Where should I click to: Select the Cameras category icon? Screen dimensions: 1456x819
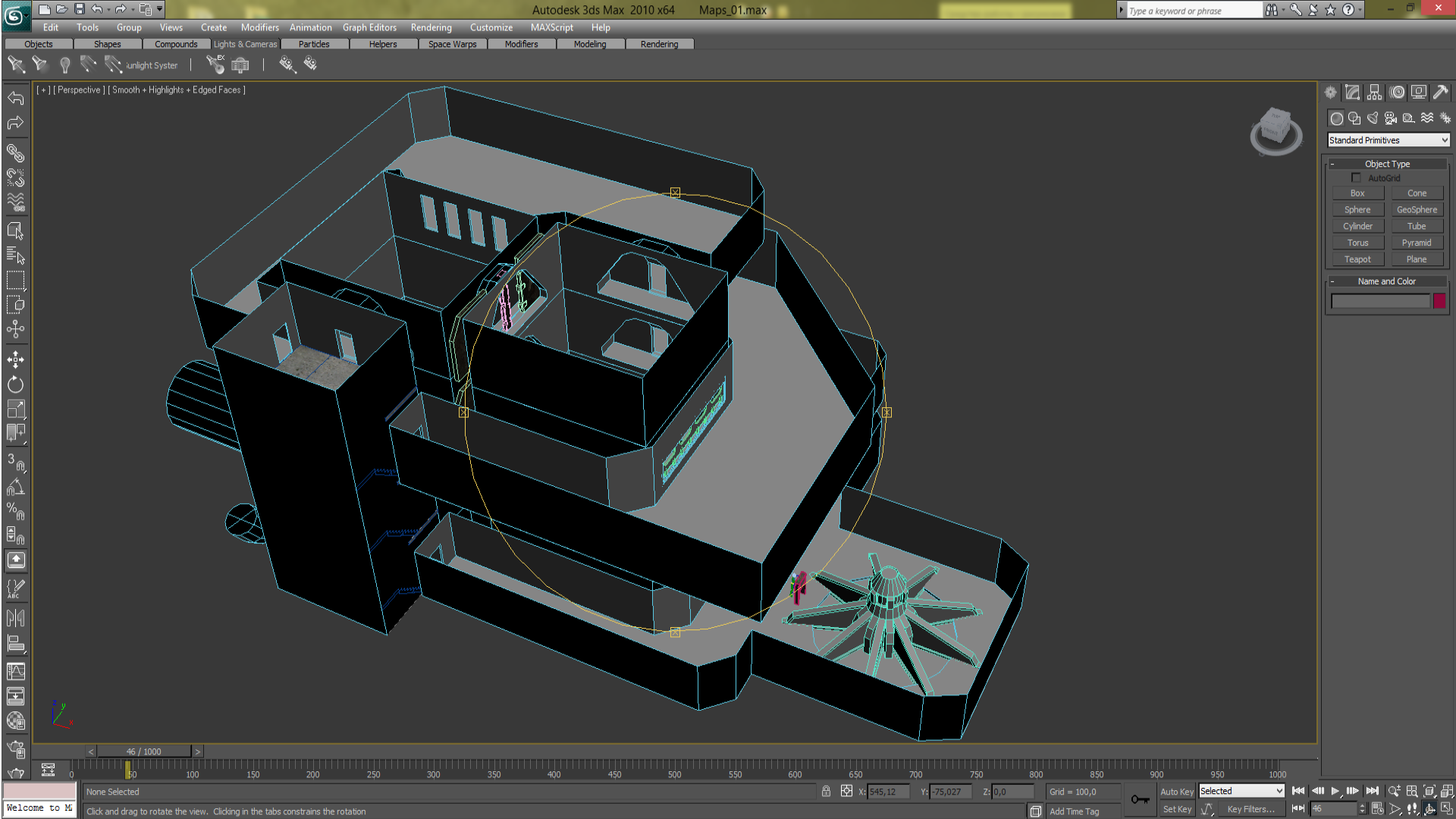[1391, 118]
